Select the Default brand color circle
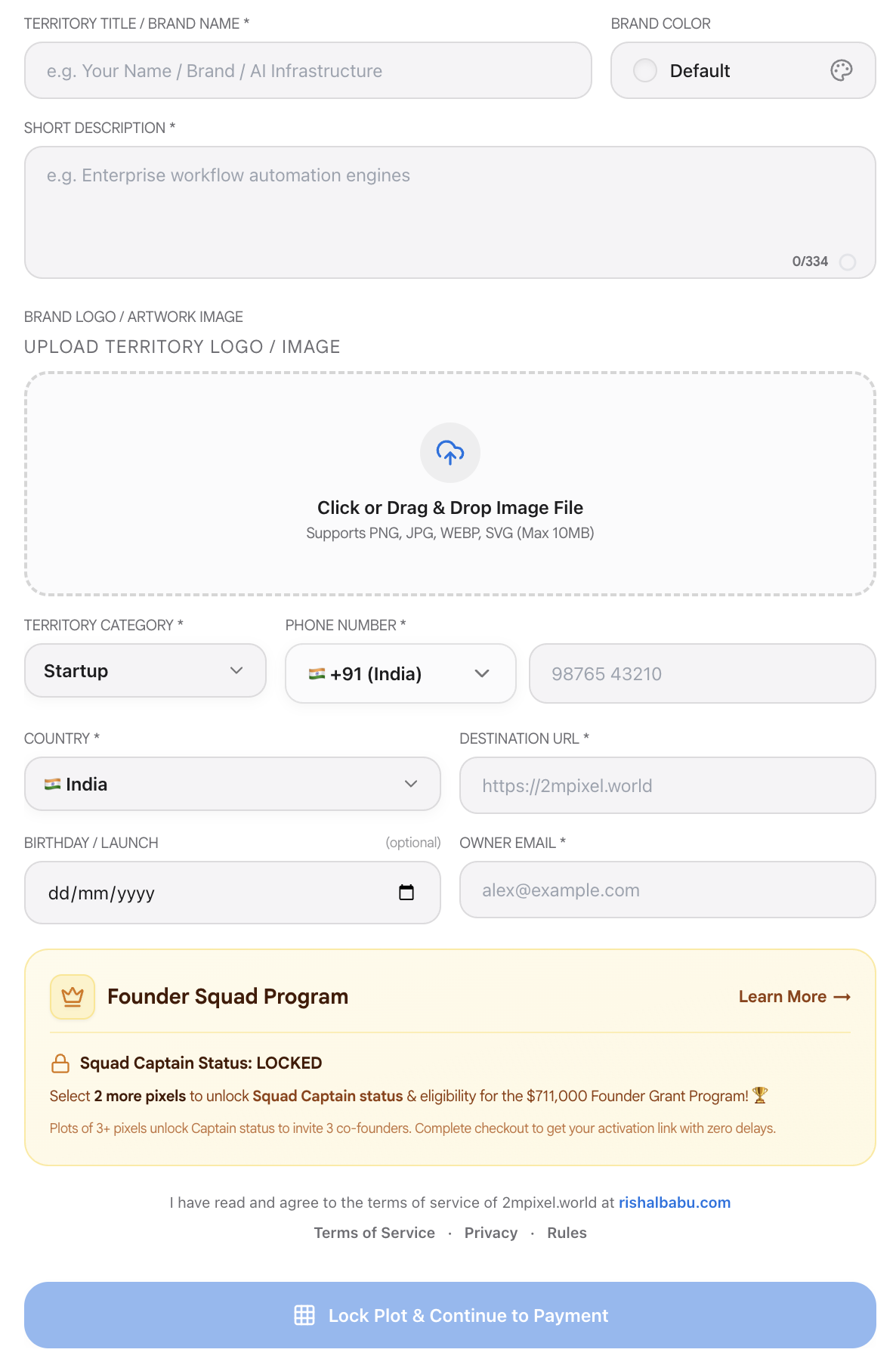Image resolution: width=896 pixels, height=1368 pixels. (x=645, y=70)
